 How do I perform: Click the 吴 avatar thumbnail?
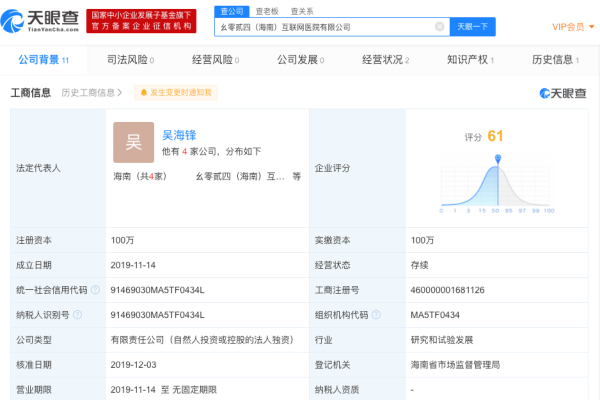tap(134, 142)
